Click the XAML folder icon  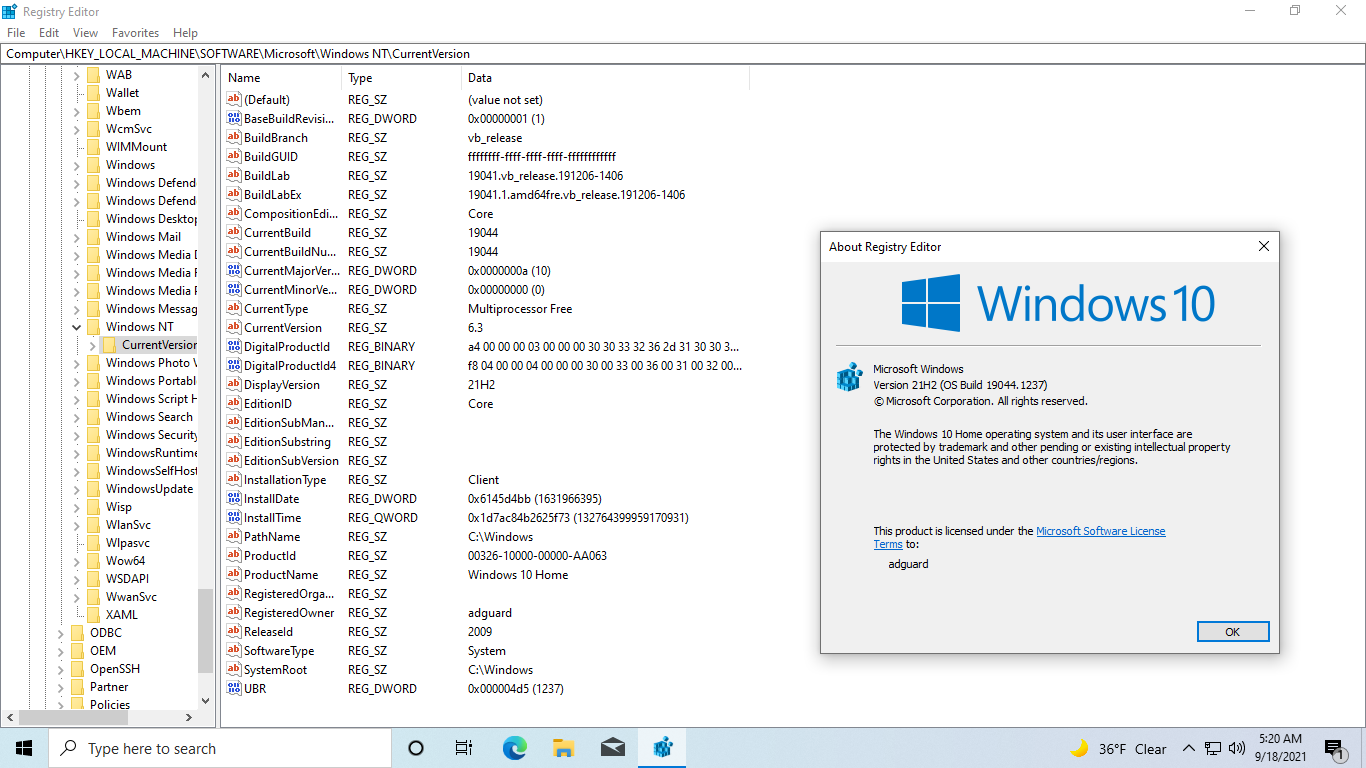pyautogui.click(x=93, y=615)
